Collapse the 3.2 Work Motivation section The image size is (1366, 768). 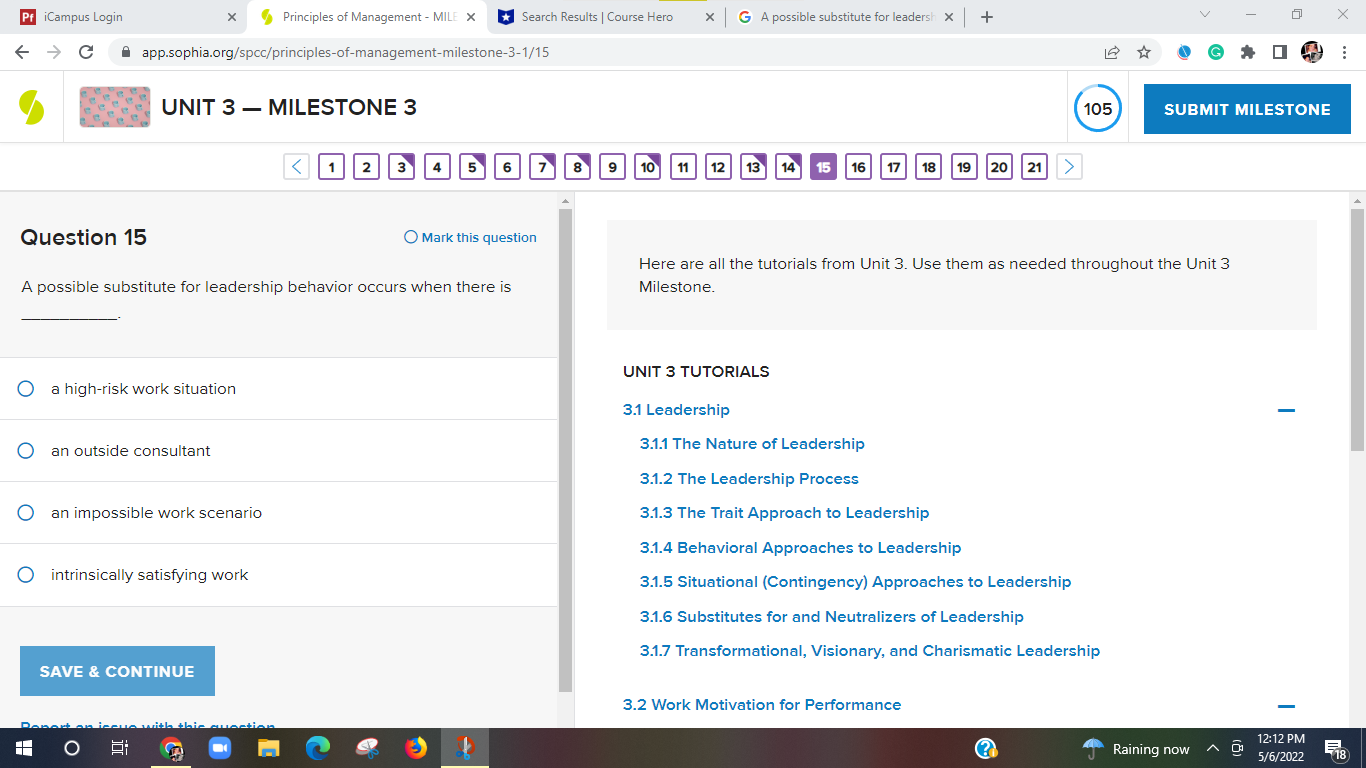[1286, 705]
